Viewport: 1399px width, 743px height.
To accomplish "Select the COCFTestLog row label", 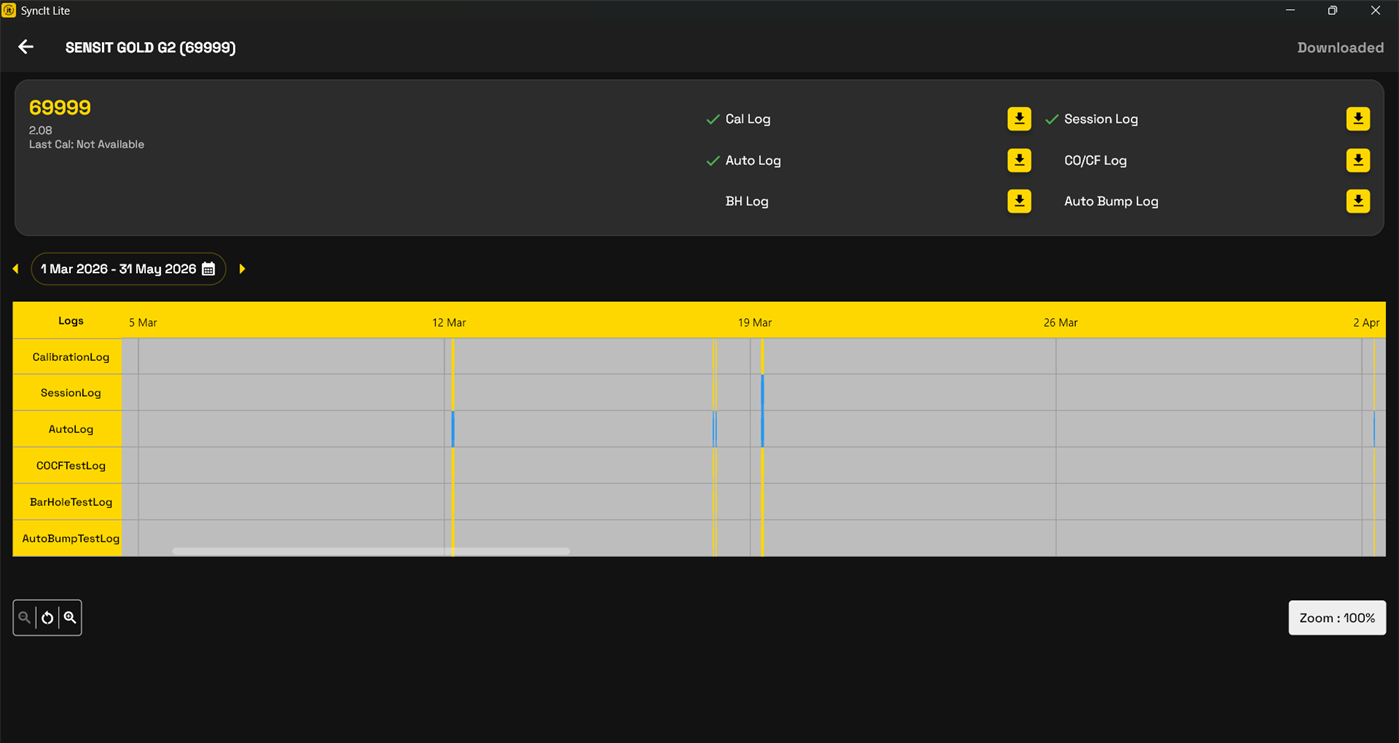I will click(71, 466).
